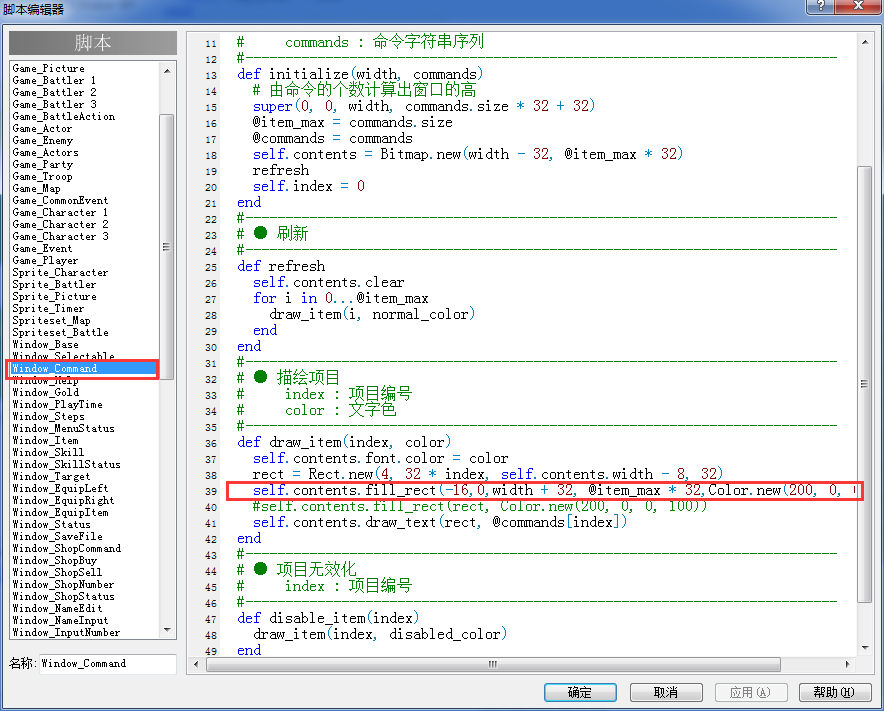Select Window_Gold script
The image size is (884, 711).
(46, 392)
